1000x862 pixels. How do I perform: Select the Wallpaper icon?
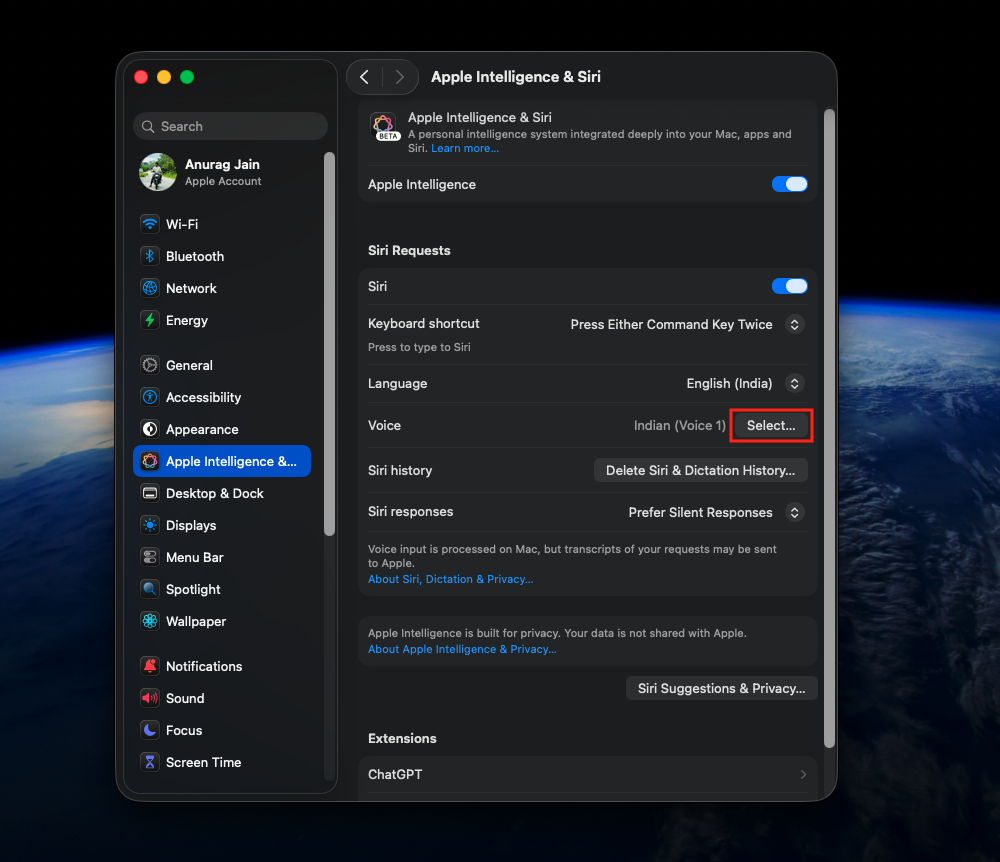click(149, 621)
